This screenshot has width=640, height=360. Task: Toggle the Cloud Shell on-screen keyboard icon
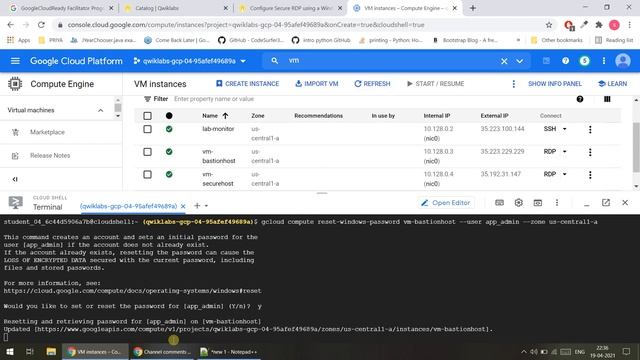[499, 203]
